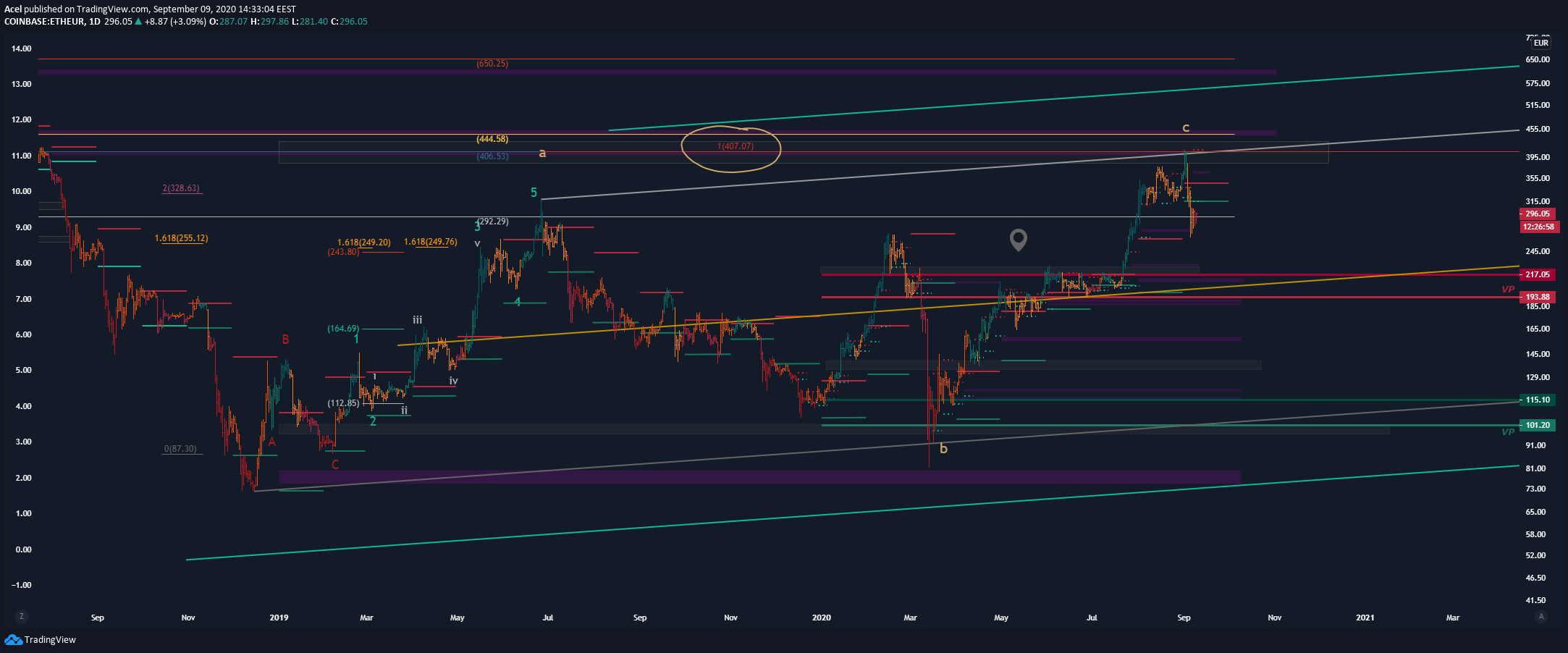This screenshot has height=653, width=1568.
Task: Click the red uppercase B wave label
Action: click(286, 340)
